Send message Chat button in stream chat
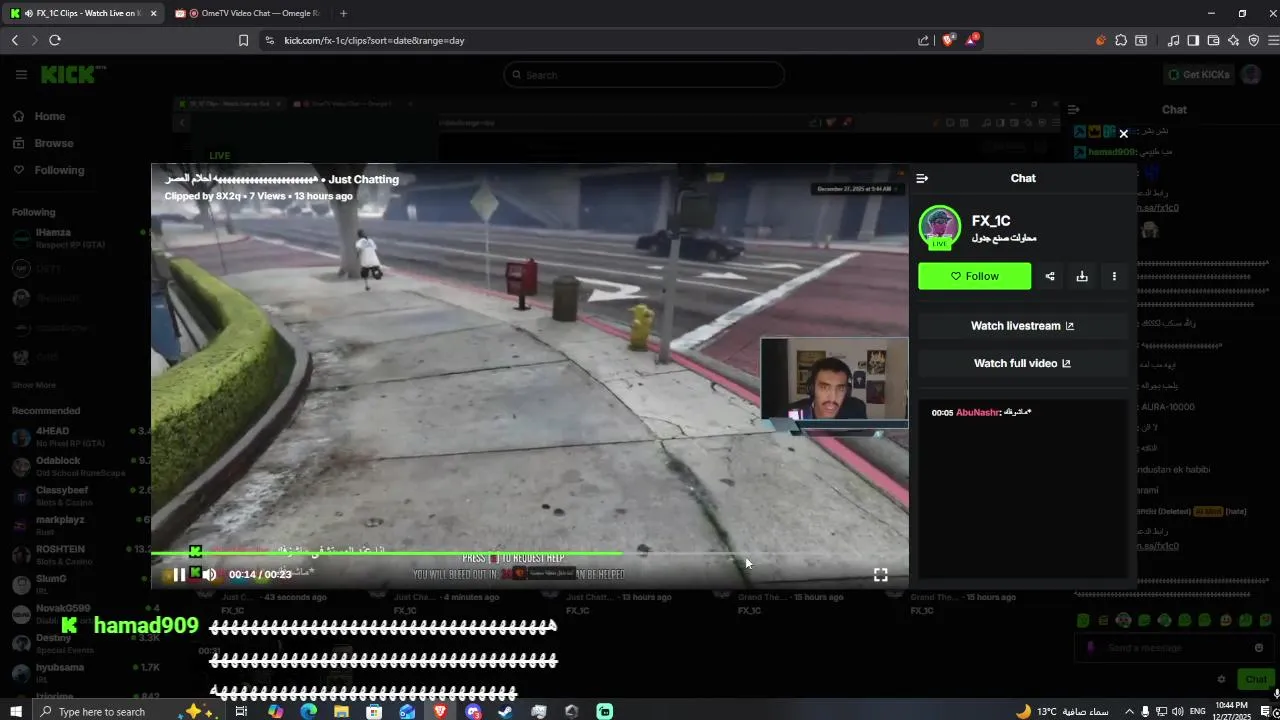The width and height of the screenshot is (1280, 720). (1256, 679)
